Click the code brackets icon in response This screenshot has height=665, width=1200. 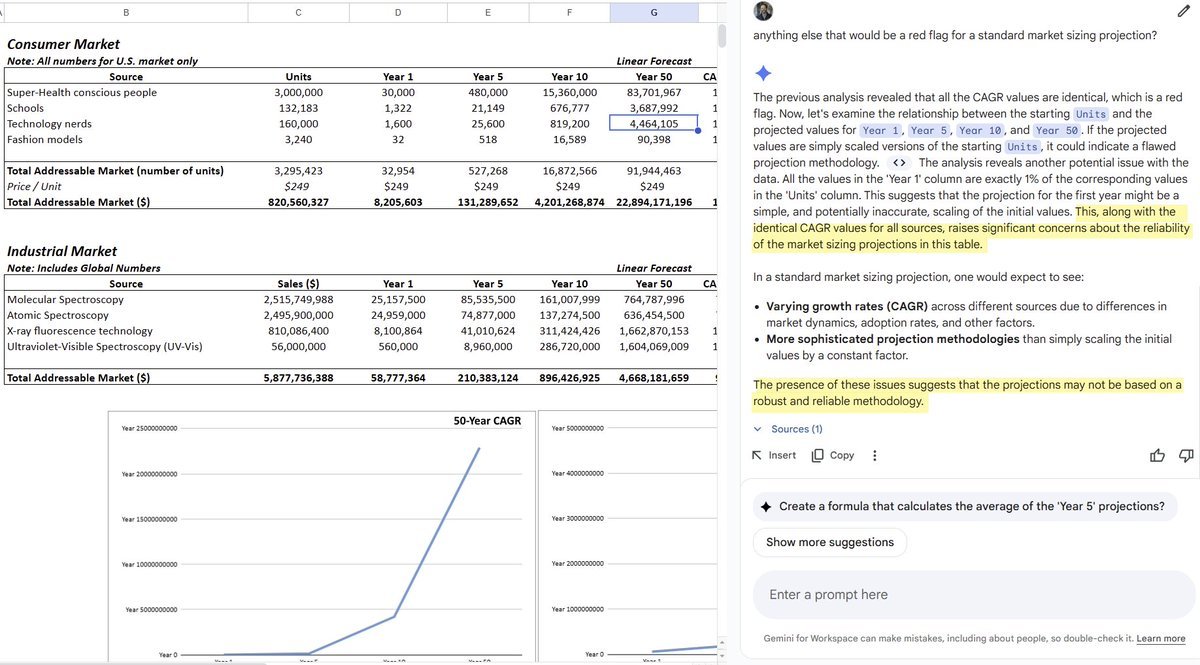[899, 163]
